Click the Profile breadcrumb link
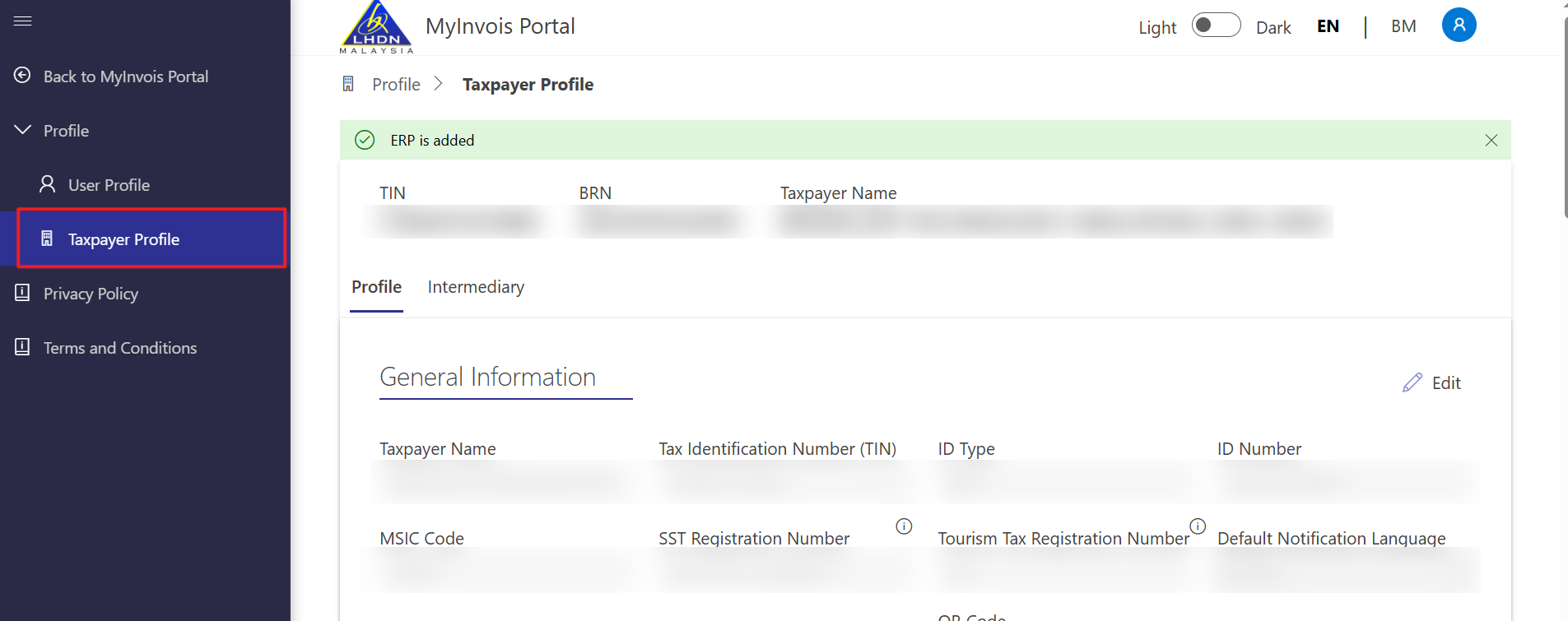Screen dimensions: 1568x621 (396, 85)
